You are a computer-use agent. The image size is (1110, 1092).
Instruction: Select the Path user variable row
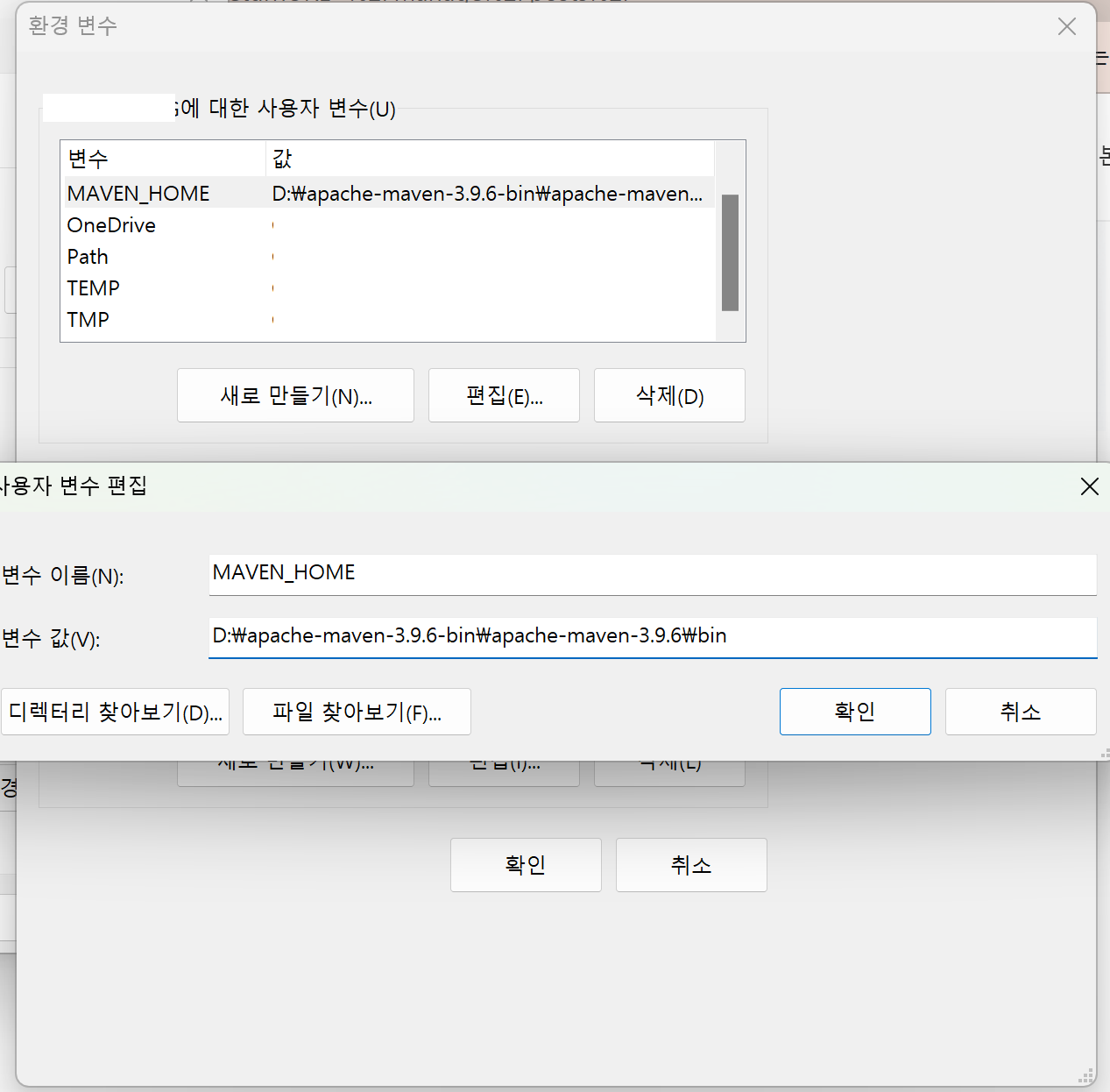389,257
